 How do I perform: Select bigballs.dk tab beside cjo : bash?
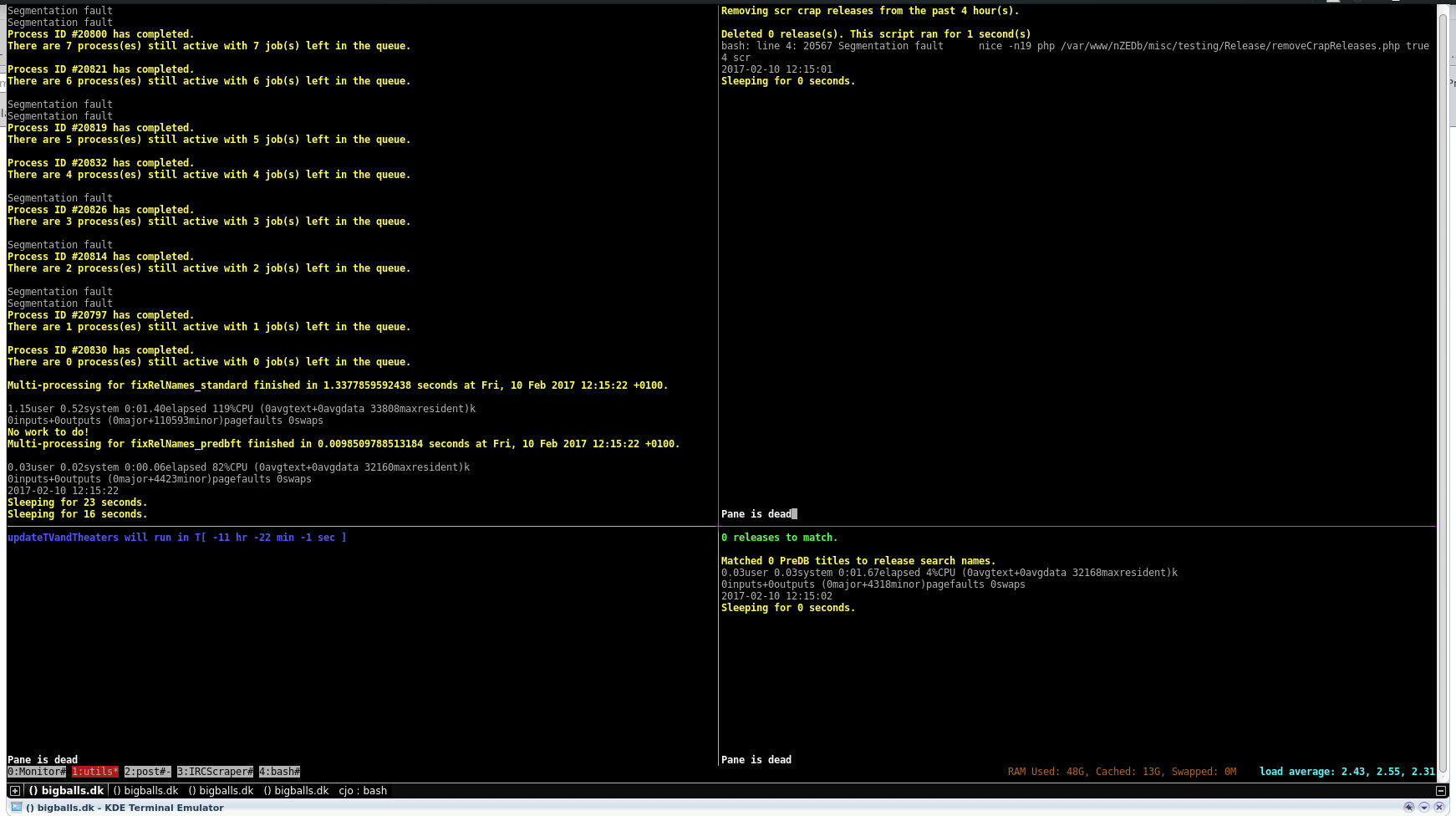coord(296,791)
